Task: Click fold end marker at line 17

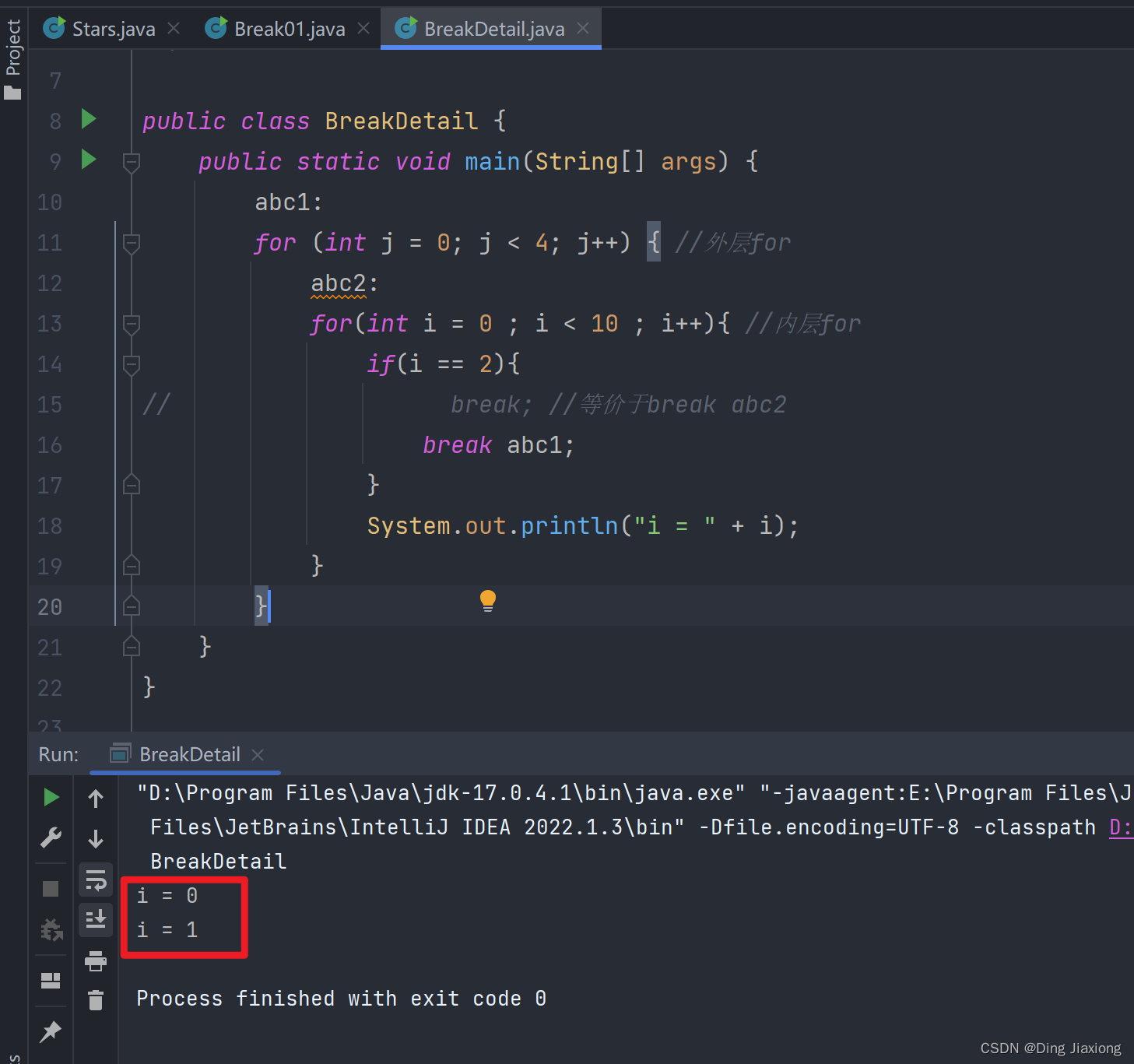Action: point(132,484)
